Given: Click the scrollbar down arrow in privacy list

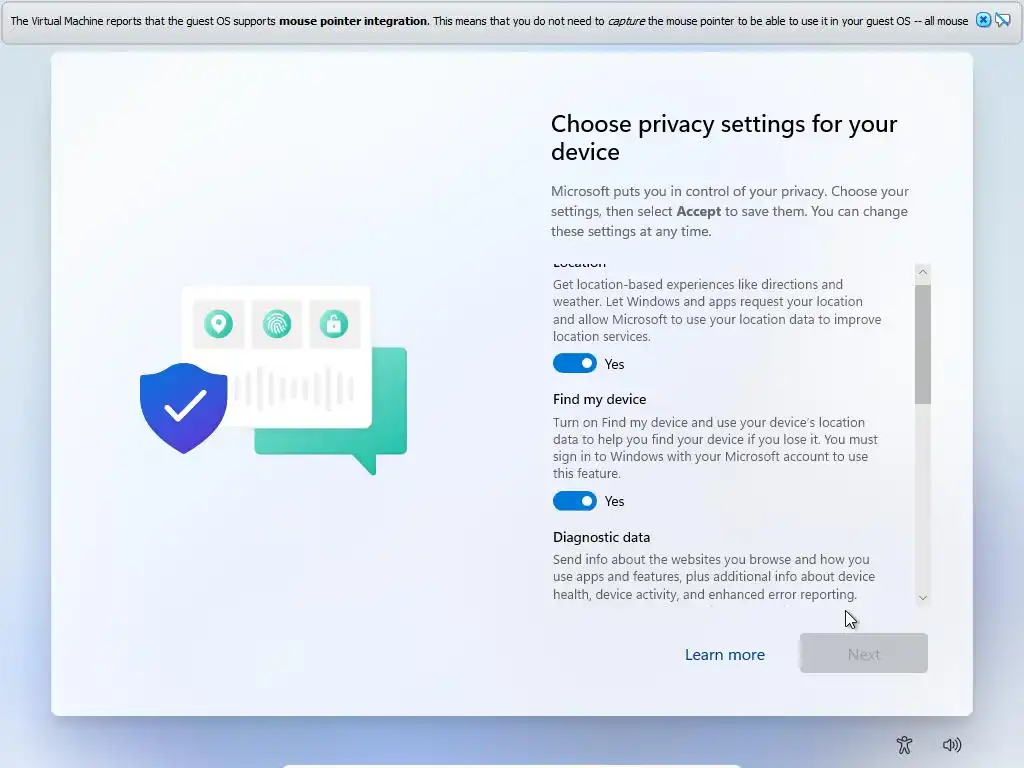Looking at the screenshot, I should 922,598.
